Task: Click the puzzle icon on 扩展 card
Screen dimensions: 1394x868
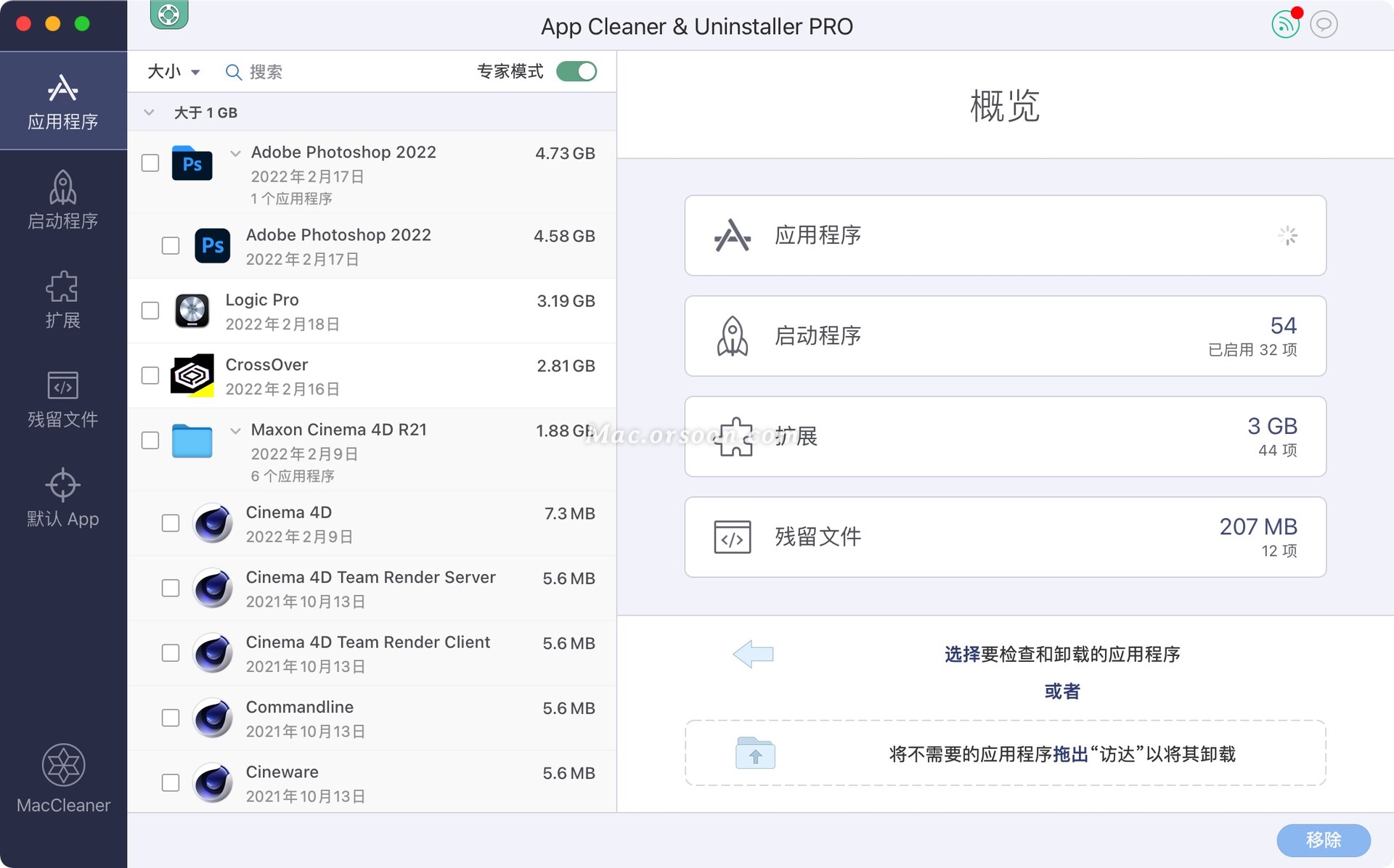Action: (x=732, y=436)
